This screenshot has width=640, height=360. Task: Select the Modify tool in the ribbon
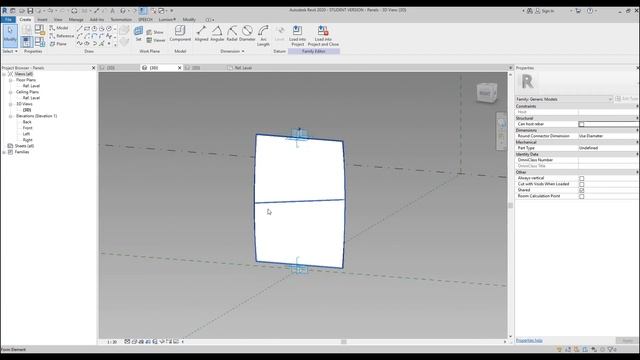pyautogui.click(x=10, y=35)
